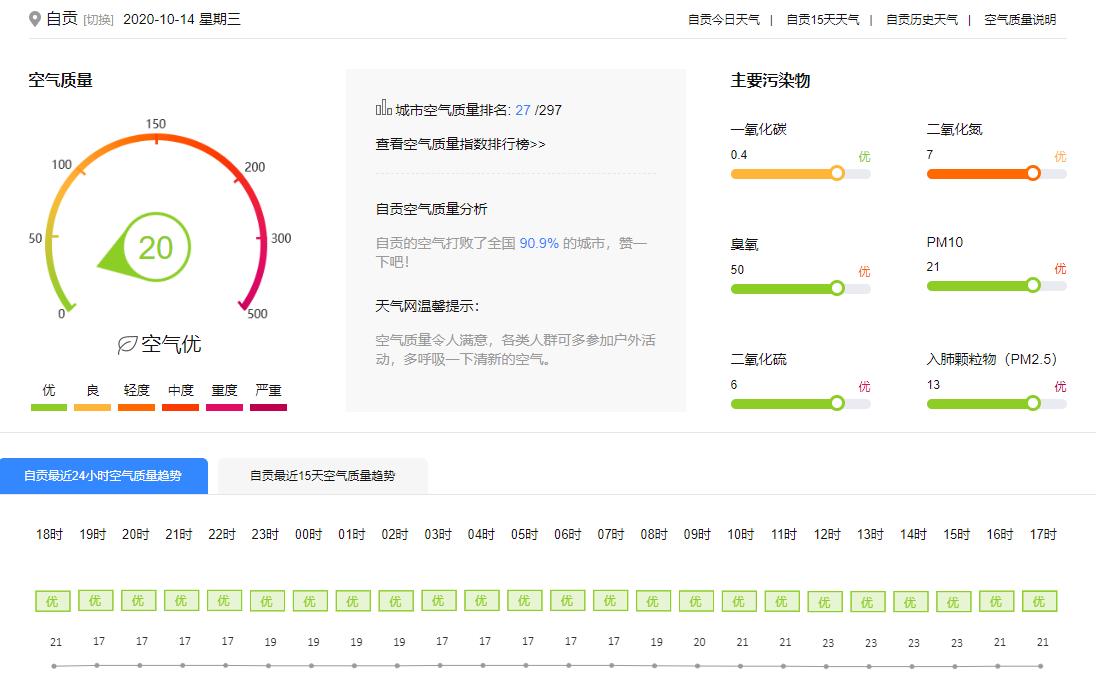Click the location pin icon beside 自贡
This screenshot has width=1096, height=686.
point(35,19)
